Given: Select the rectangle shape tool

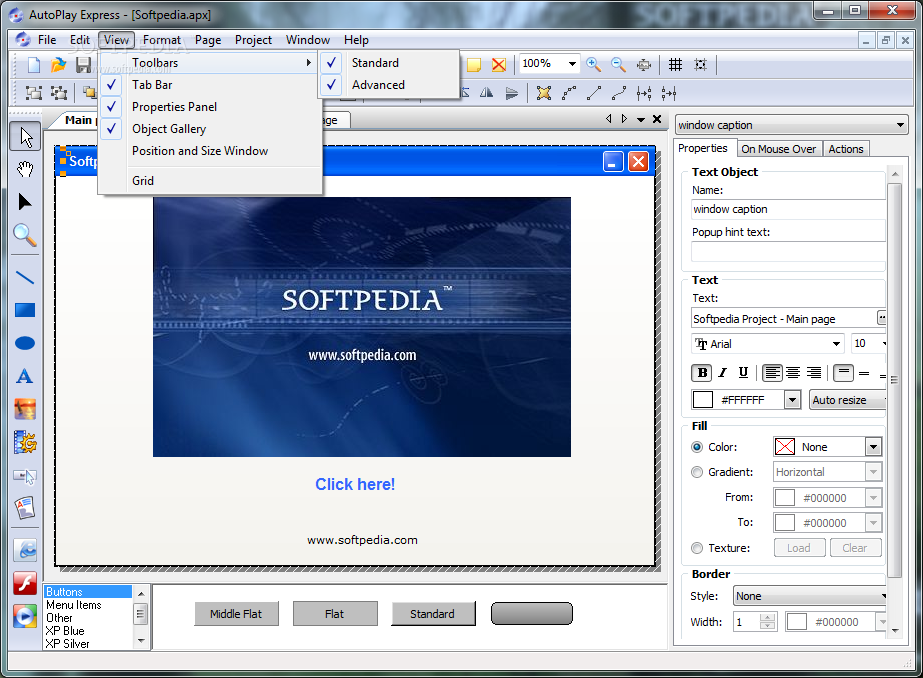Looking at the screenshot, I should pos(25,310).
